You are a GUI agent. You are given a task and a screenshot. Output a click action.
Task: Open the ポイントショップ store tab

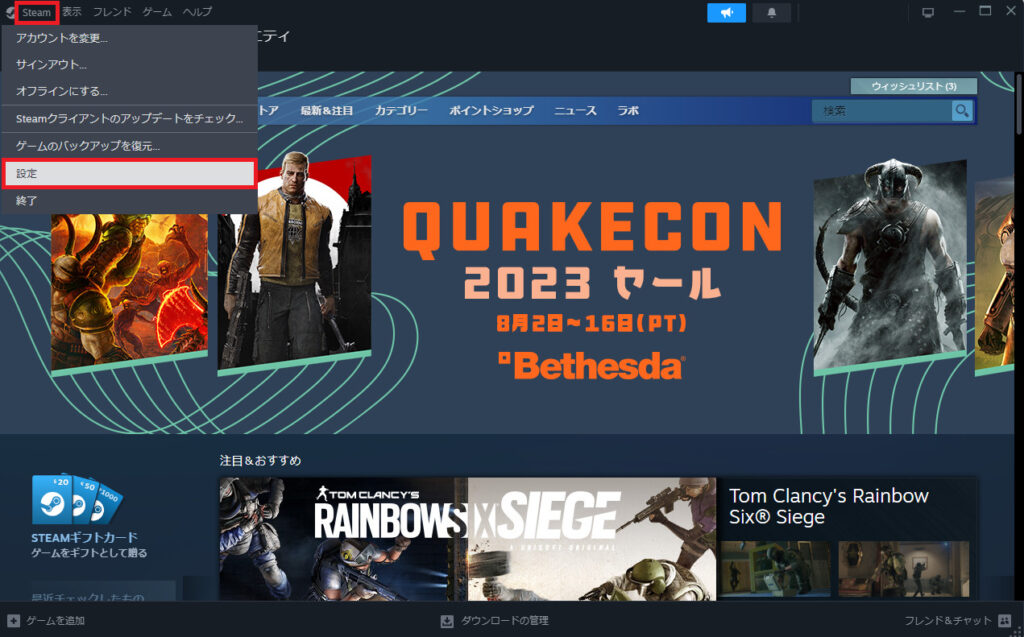(x=491, y=110)
